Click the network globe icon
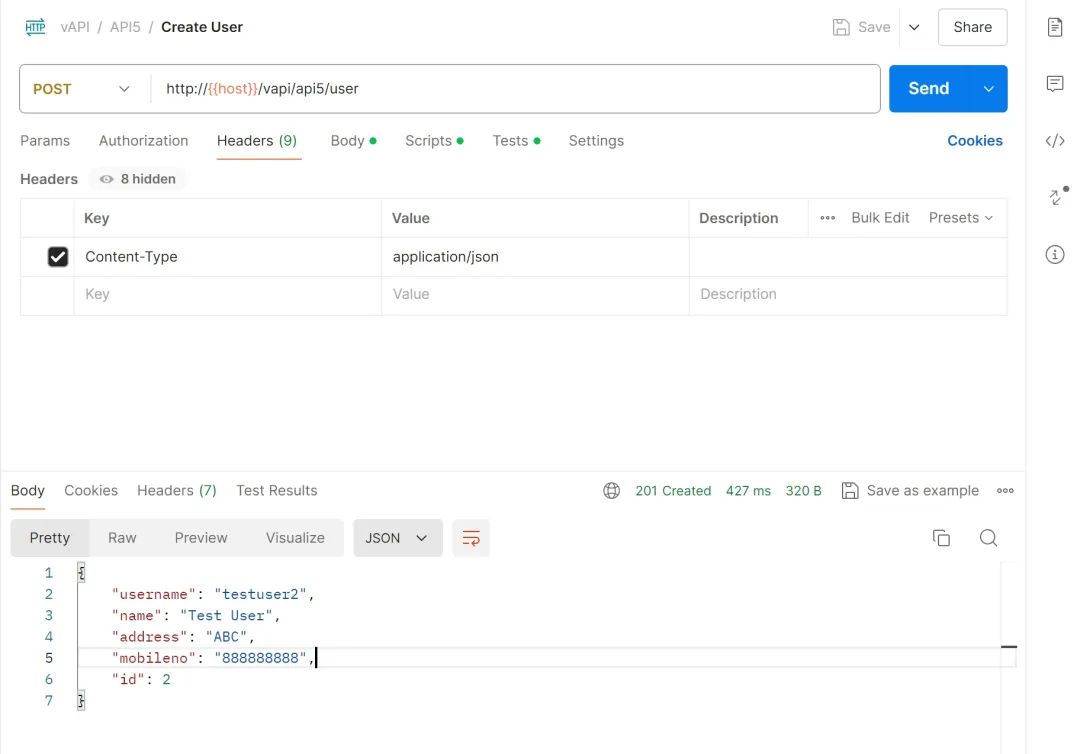Image resolution: width=1080 pixels, height=754 pixels. 612,490
